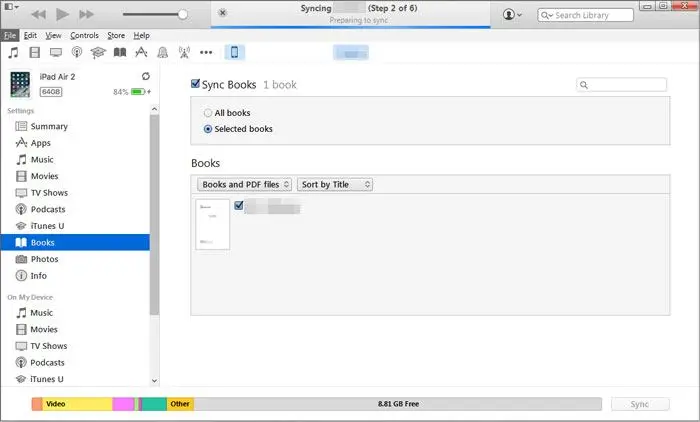The height and width of the screenshot is (422, 700).
Task: Open the Apps library icon in toolbar
Action: click(x=141, y=53)
